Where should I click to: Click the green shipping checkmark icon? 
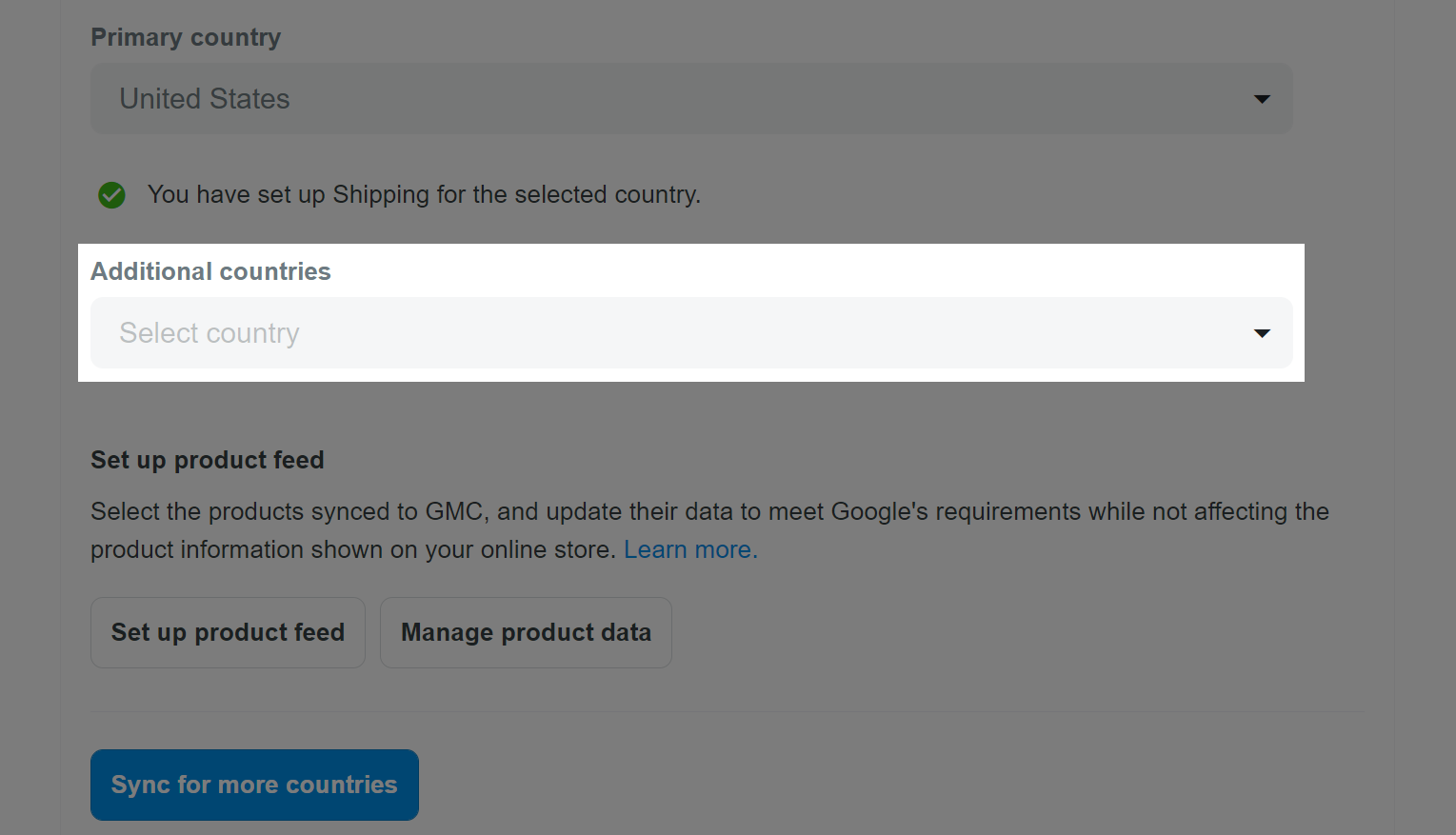tap(111, 195)
